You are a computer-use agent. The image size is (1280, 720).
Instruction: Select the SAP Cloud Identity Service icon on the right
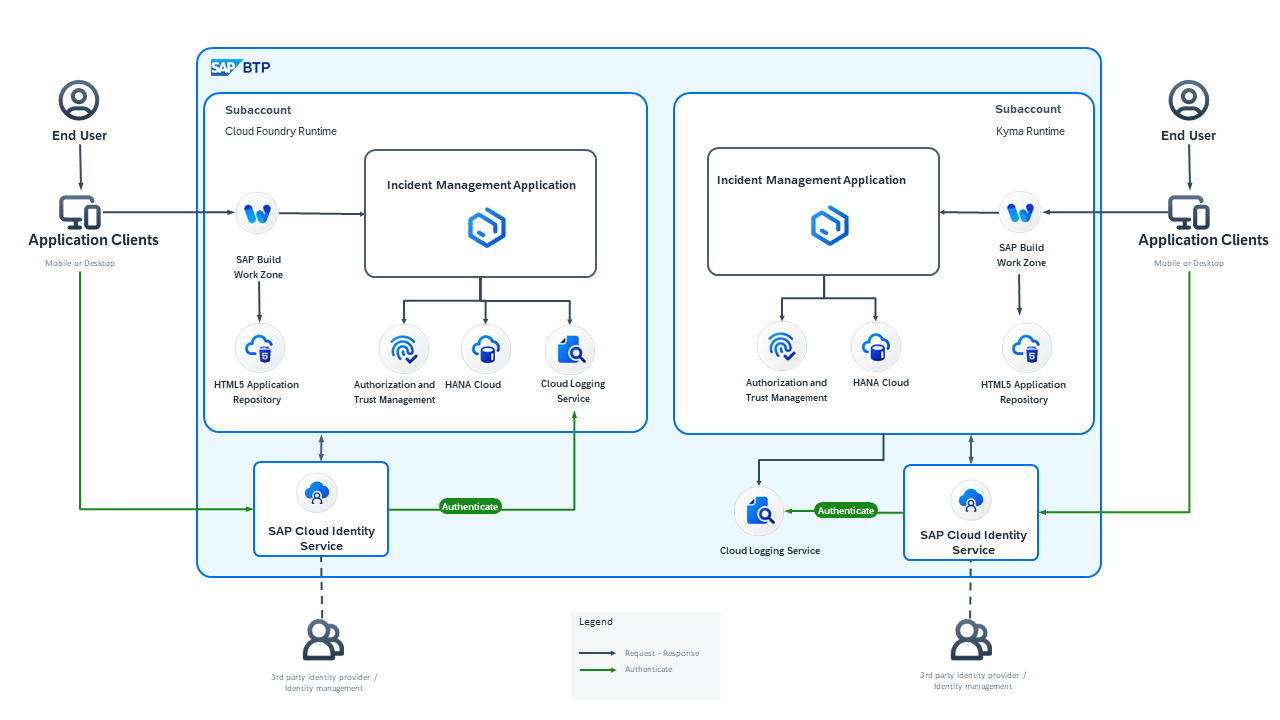(x=970, y=500)
